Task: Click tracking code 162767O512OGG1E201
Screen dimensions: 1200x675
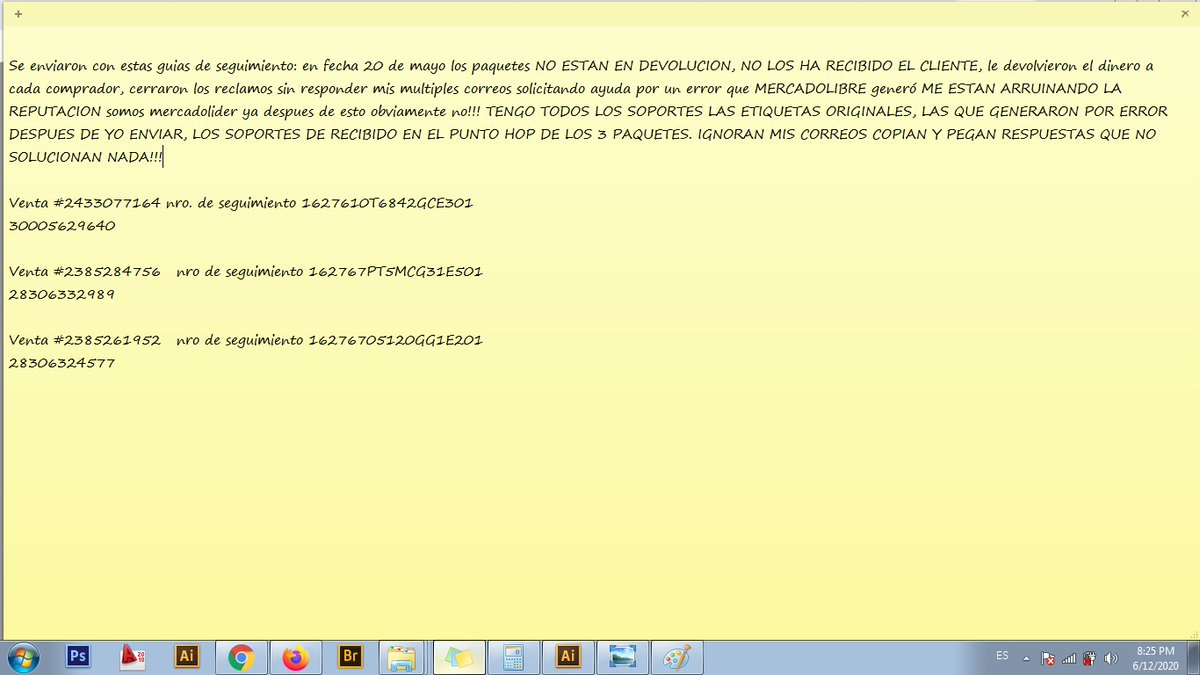Action: point(395,340)
